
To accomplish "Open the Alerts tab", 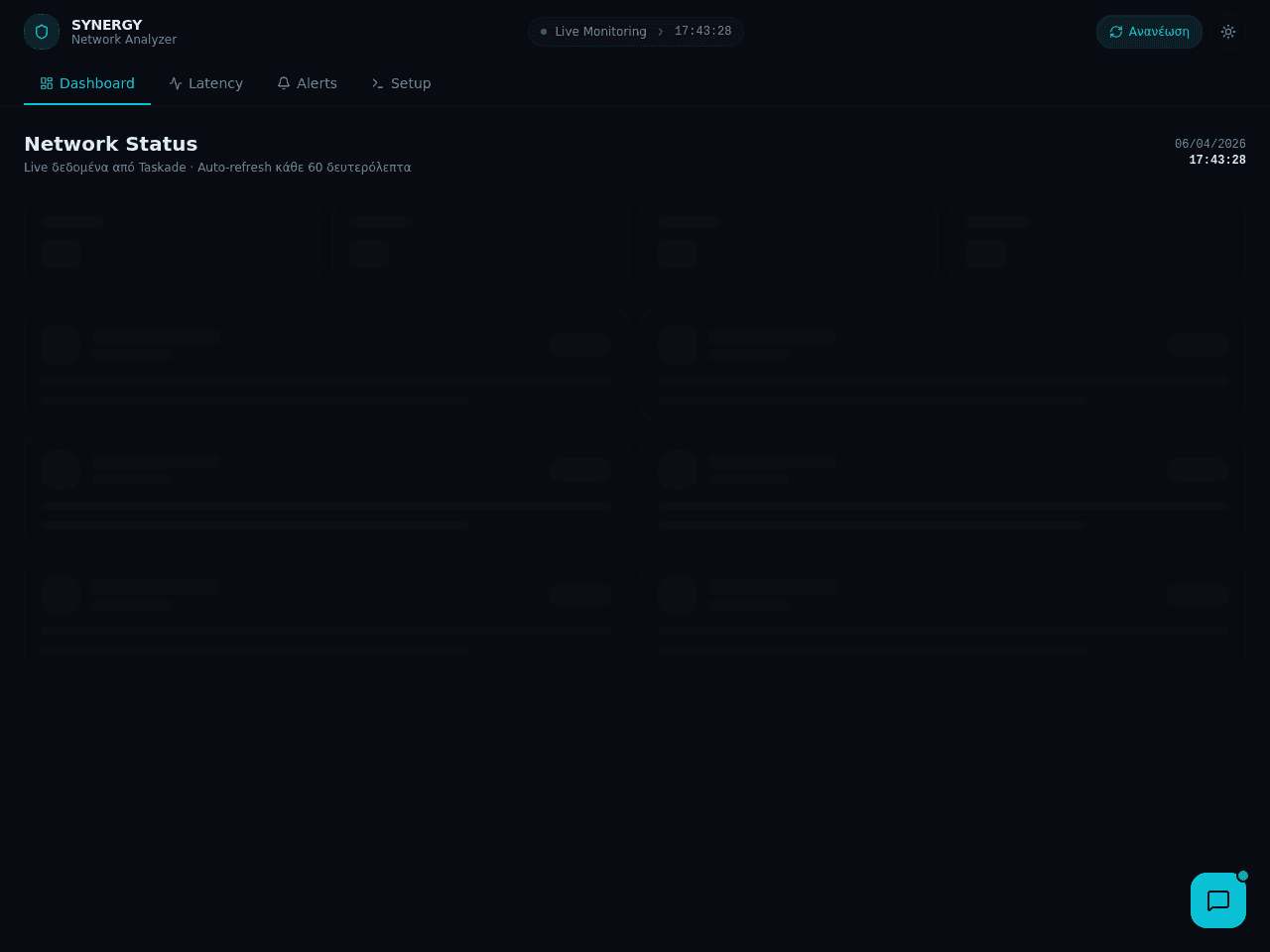I will pyautogui.click(x=307, y=83).
